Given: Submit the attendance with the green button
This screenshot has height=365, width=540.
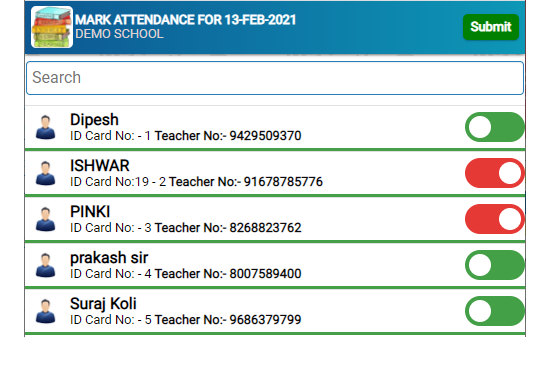Looking at the screenshot, I should click(491, 27).
